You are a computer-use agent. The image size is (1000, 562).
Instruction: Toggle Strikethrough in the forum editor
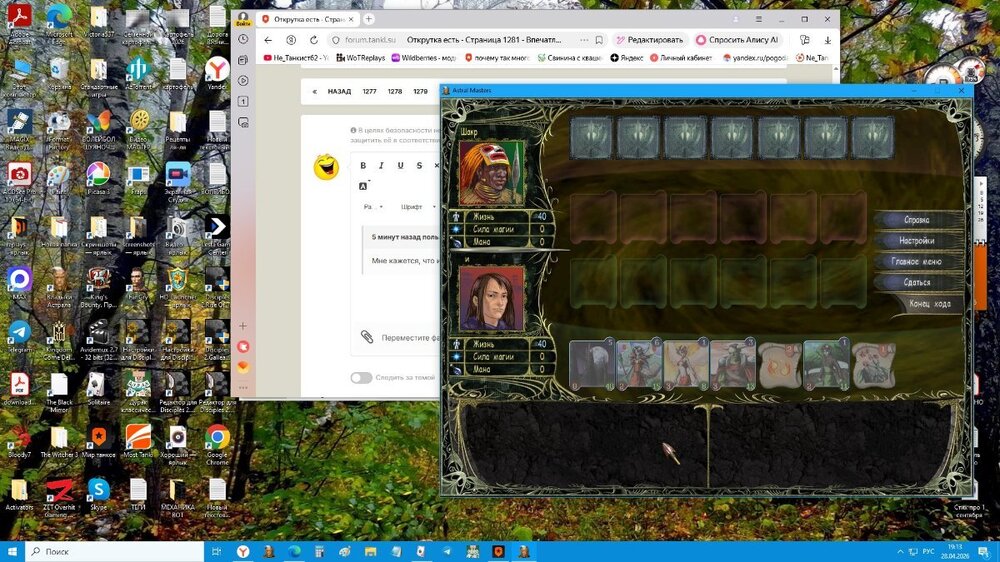pyautogui.click(x=419, y=165)
